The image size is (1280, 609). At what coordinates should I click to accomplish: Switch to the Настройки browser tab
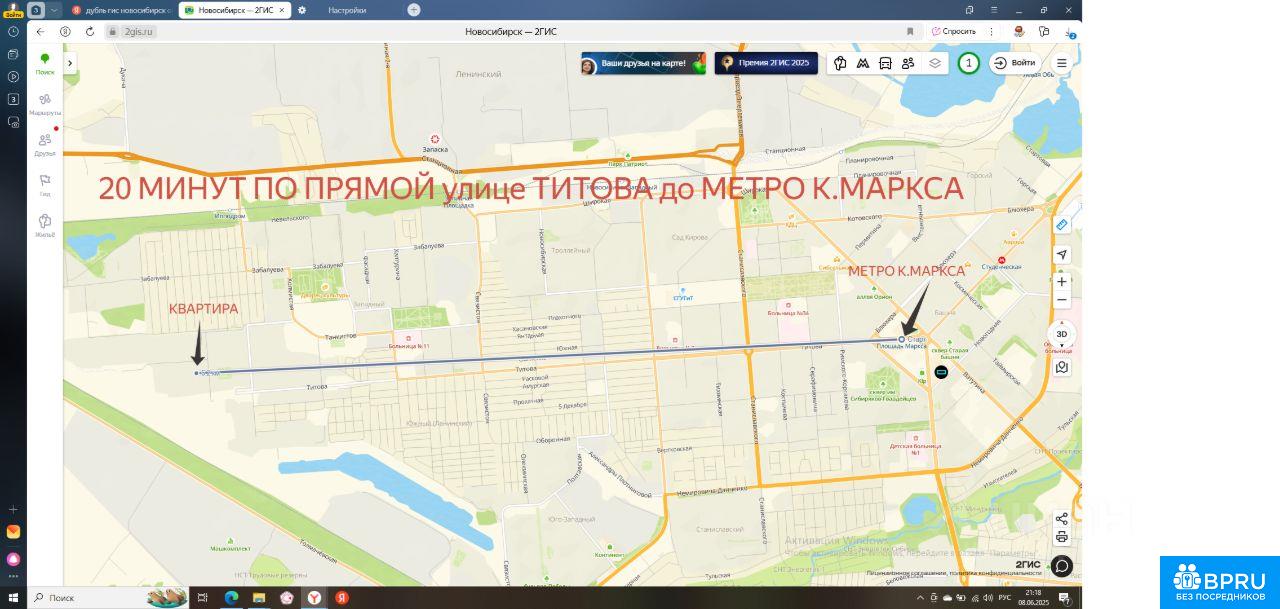coord(347,10)
